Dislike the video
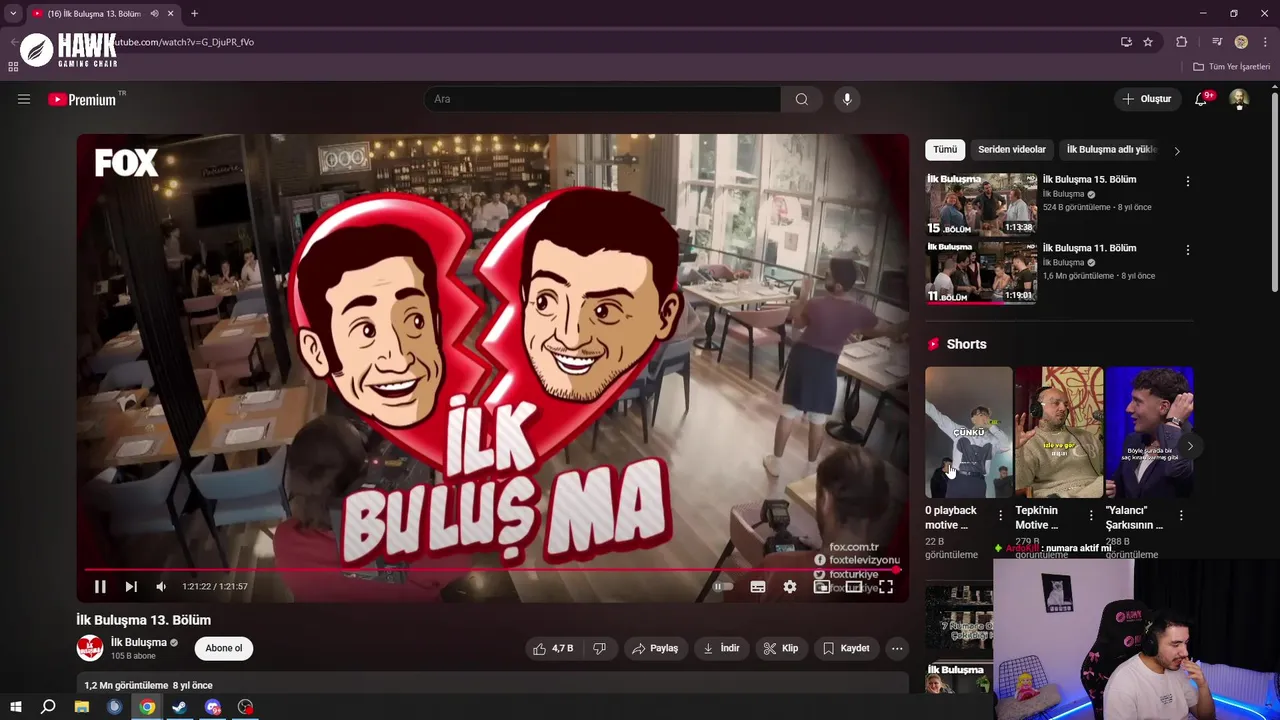 point(599,648)
